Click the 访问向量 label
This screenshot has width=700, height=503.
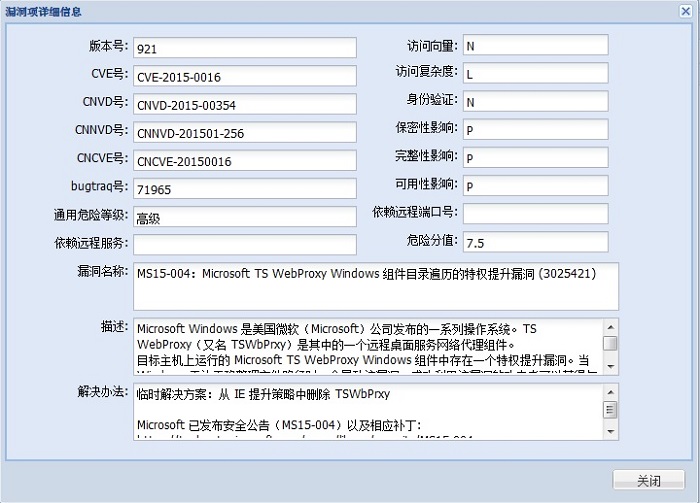point(433,46)
